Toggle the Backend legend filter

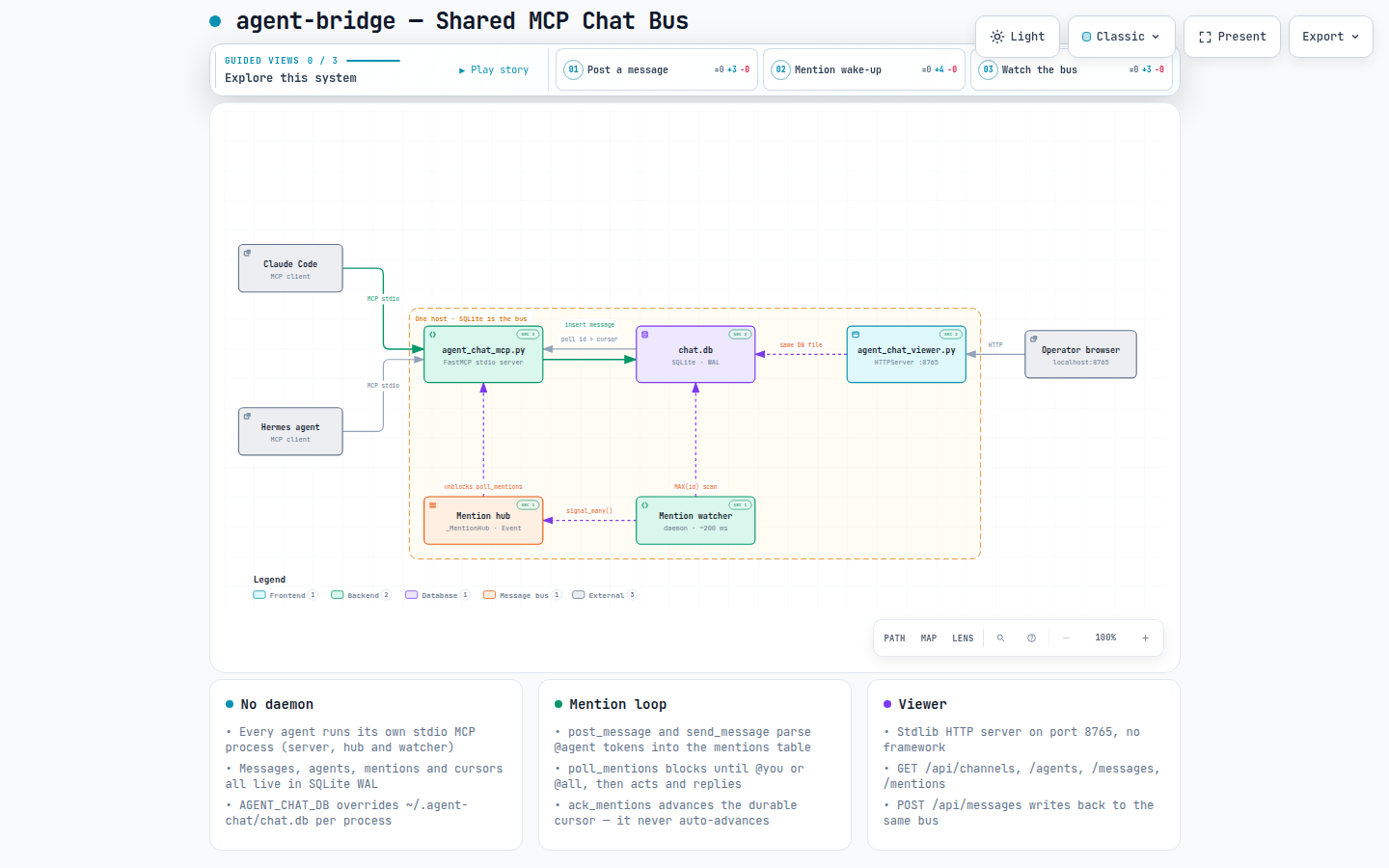(x=361, y=595)
